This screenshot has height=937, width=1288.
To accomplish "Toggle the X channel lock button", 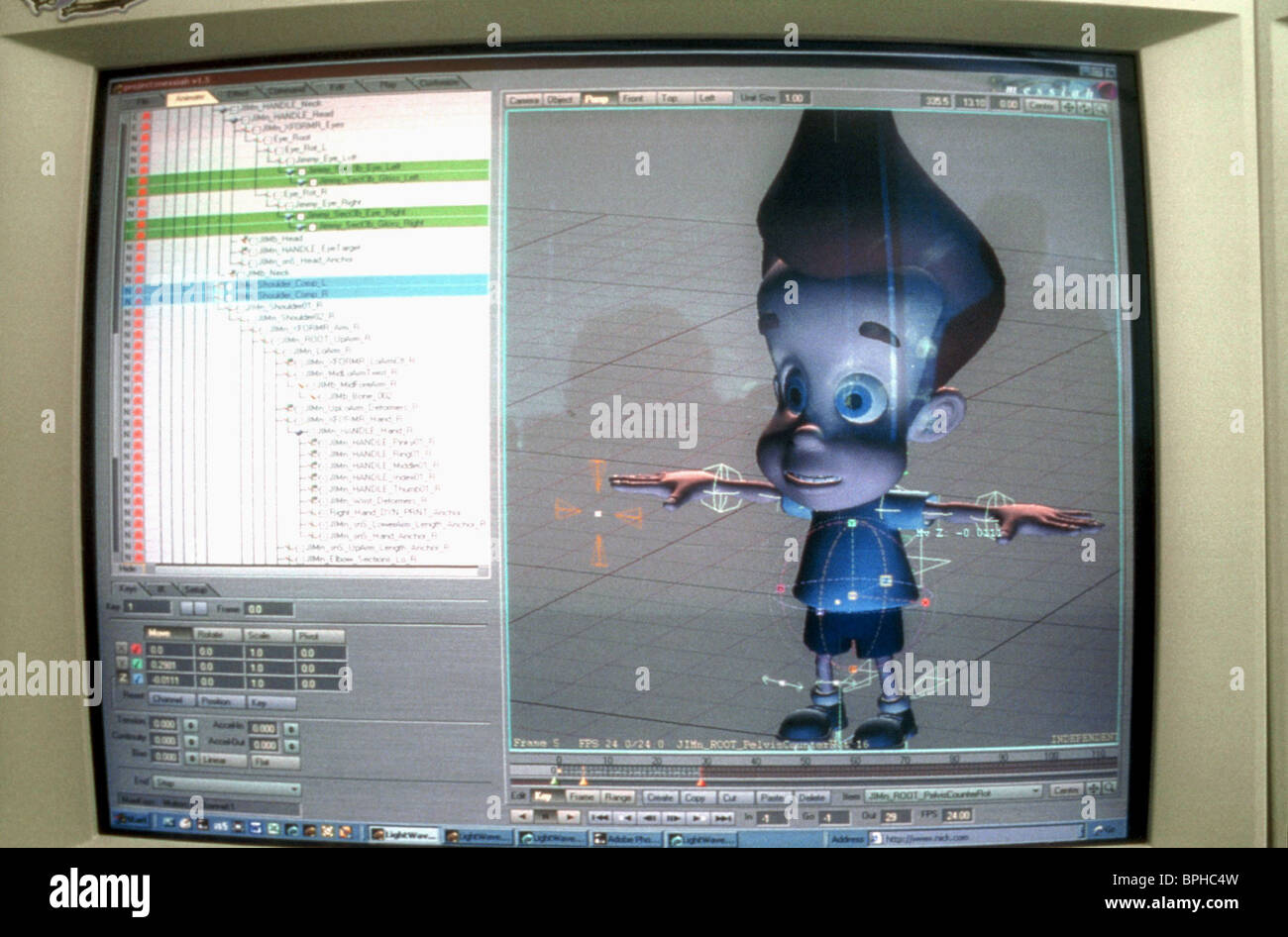I will [x=122, y=650].
